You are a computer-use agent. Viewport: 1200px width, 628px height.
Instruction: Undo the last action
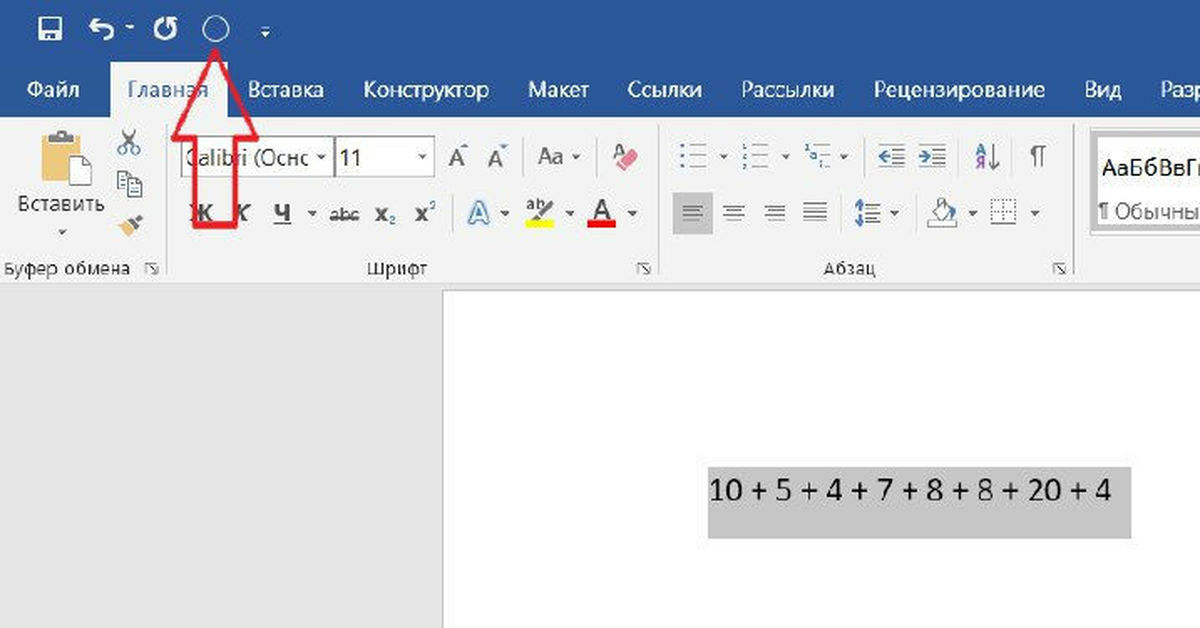pos(102,30)
